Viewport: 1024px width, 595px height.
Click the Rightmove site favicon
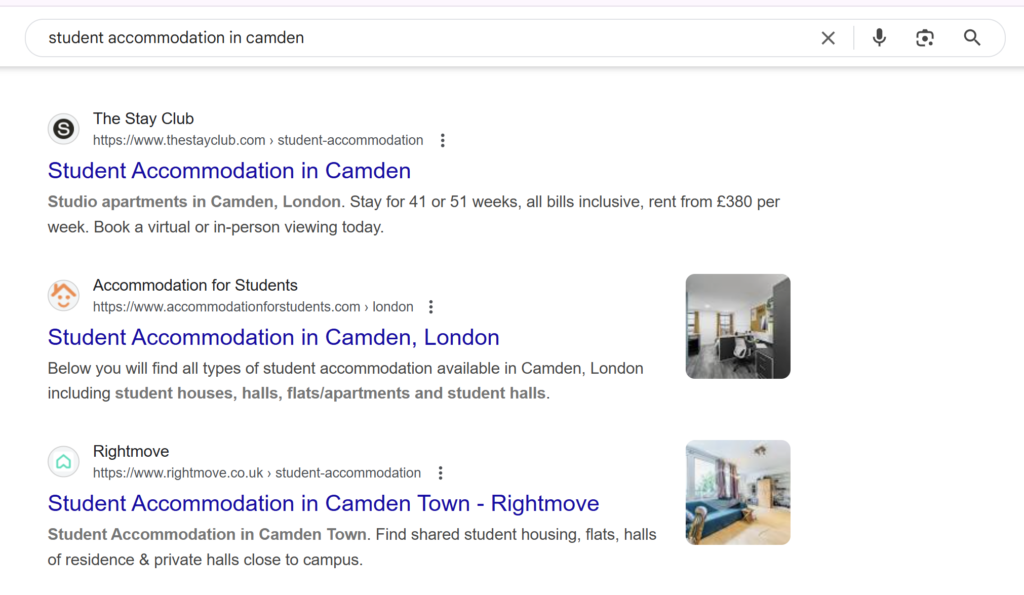[x=63, y=462]
